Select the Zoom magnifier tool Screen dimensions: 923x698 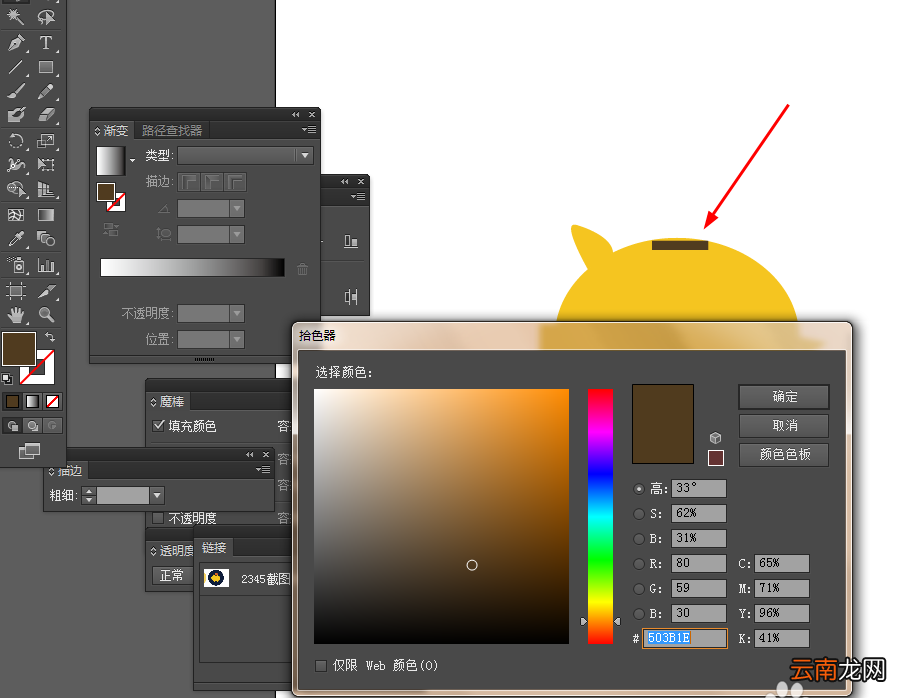(47, 315)
